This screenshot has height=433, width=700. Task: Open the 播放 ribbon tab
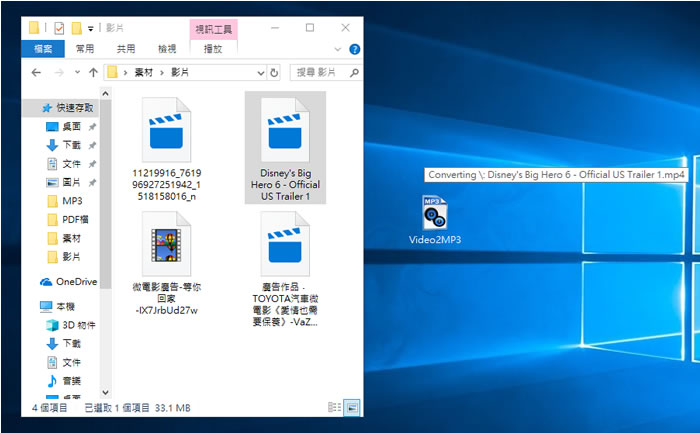tap(213, 49)
